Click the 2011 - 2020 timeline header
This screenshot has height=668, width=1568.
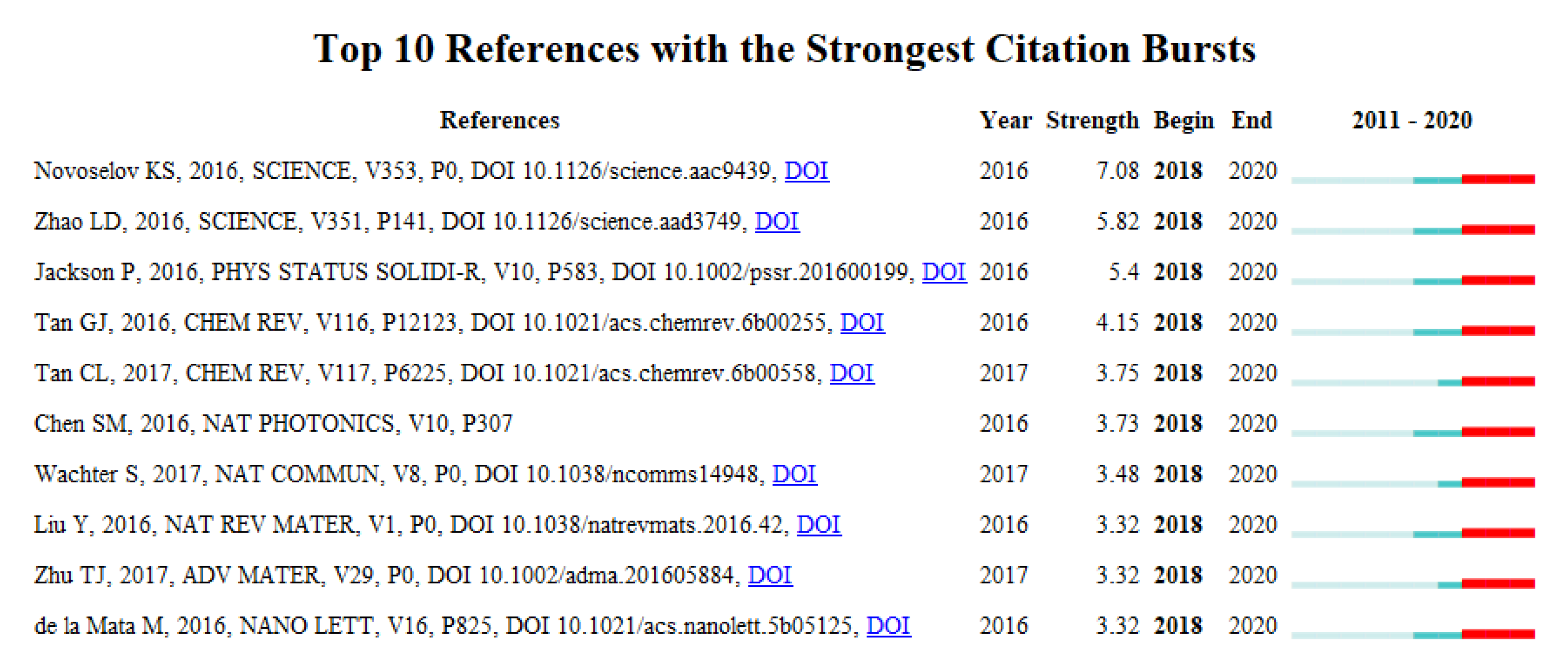[x=1412, y=120]
